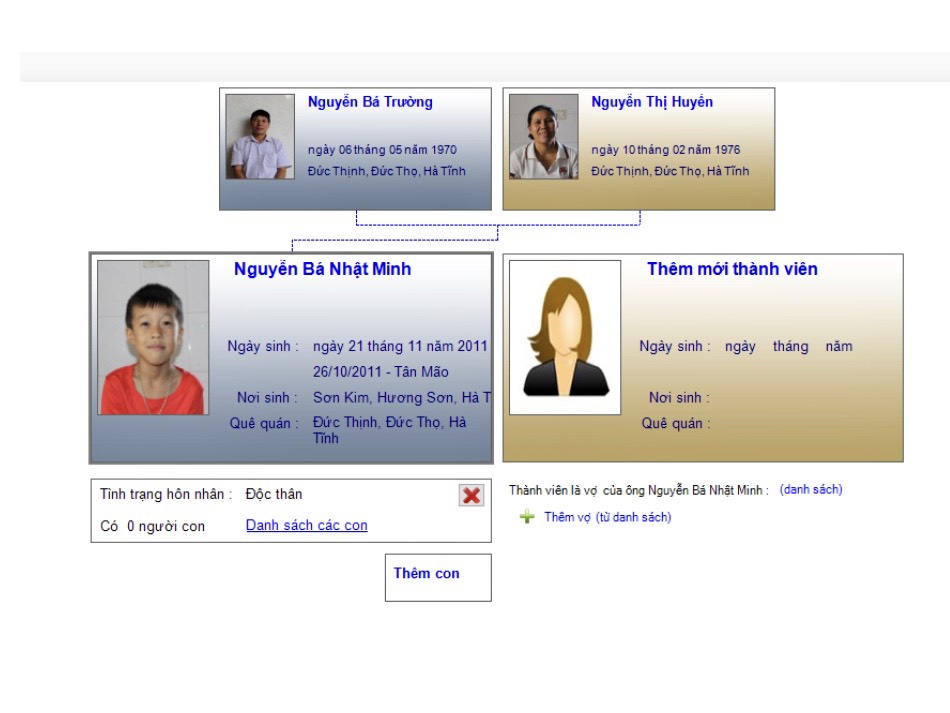The width and height of the screenshot is (950, 713).
Task: Open the Nguyễn Thị Huyền name link
Action: [652, 102]
